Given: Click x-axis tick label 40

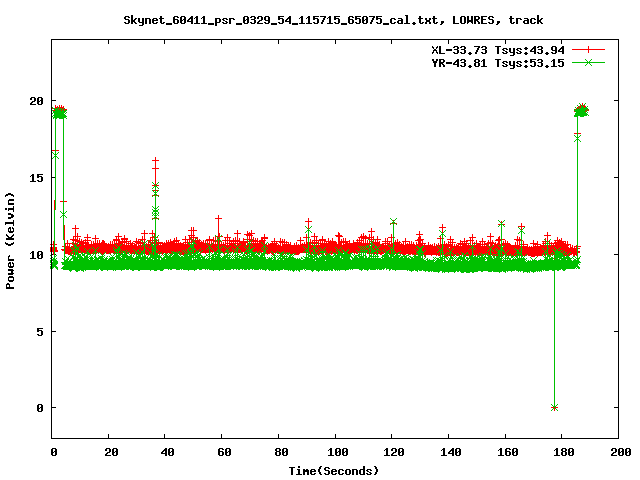Looking at the screenshot, I should coord(167,452).
